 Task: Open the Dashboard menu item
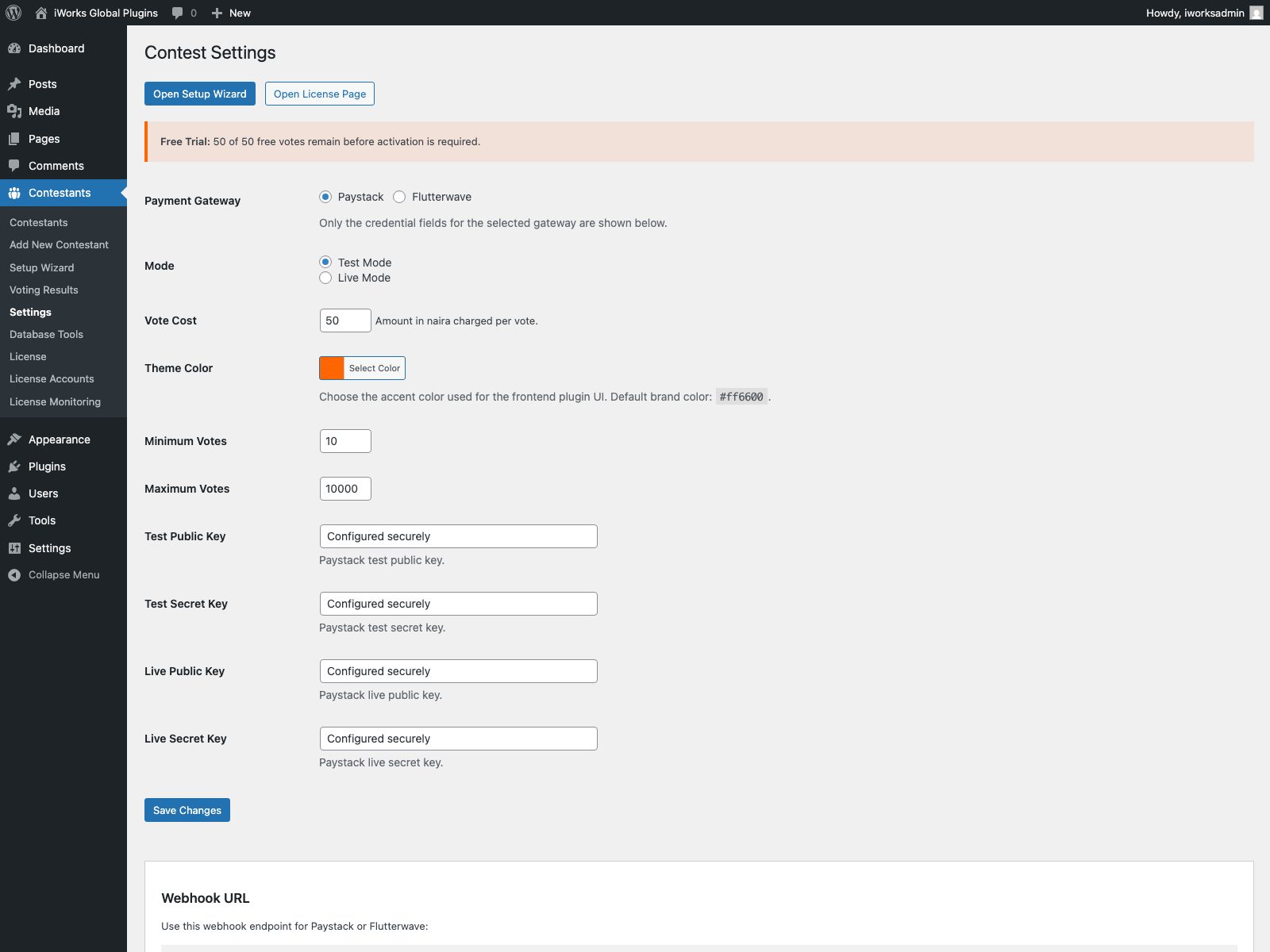[63, 48]
